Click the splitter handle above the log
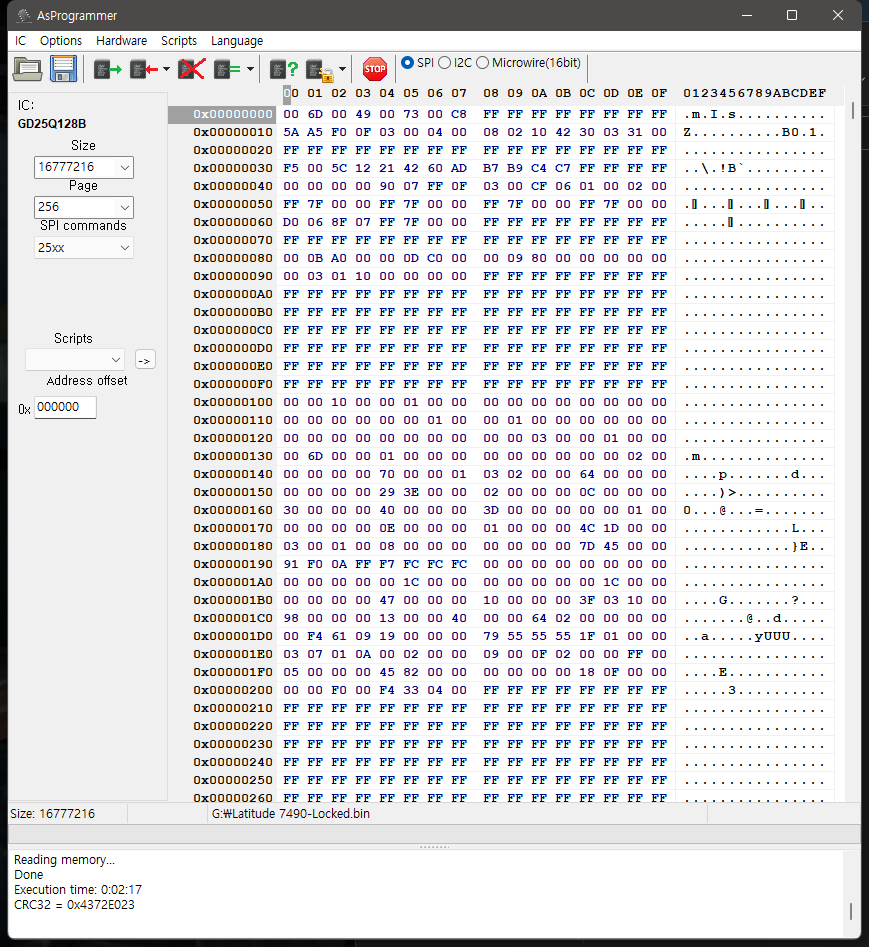Viewport: 869px width, 947px height. coord(434,847)
